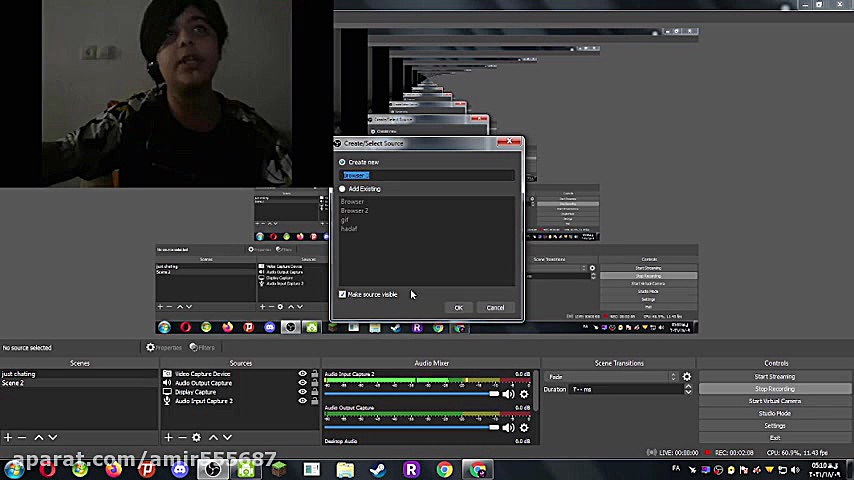This screenshot has height=480, width=854.
Task: Decrease transition Duration with down stepper
Action: tap(688, 392)
